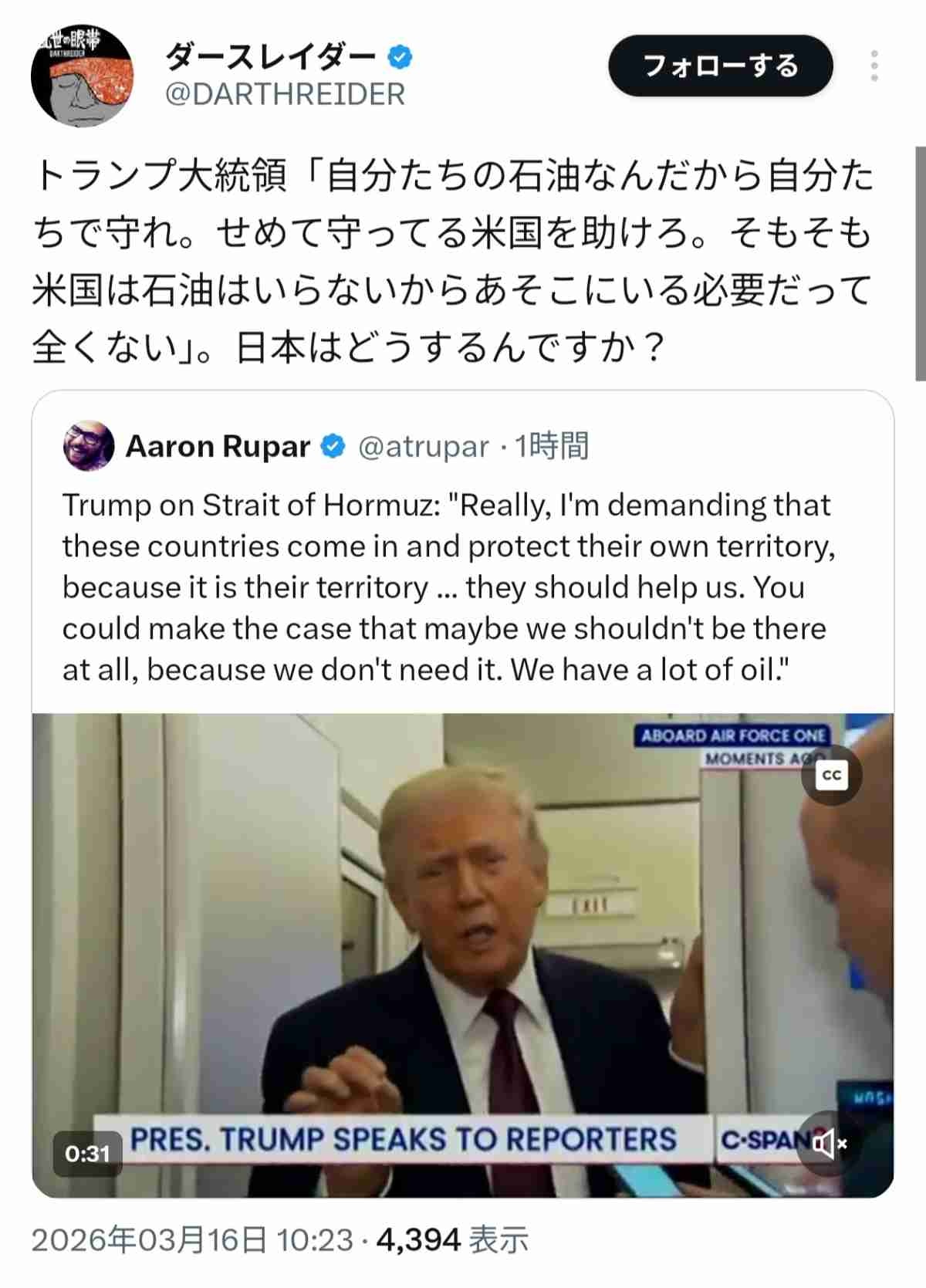The image size is (926, 1288).
Task: Click the page scrollbar on right edge
Action: click(921, 263)
